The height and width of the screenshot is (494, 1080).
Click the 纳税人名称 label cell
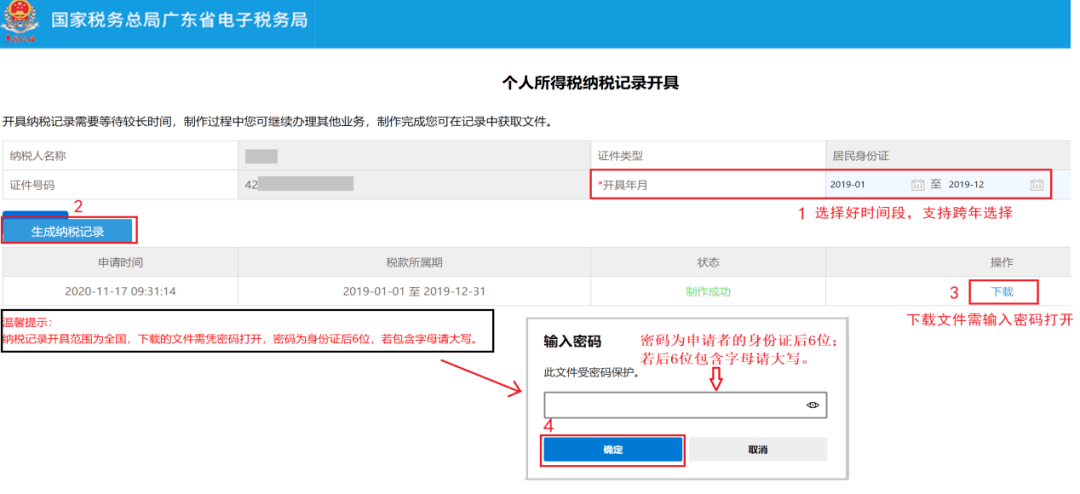(120, 156)
